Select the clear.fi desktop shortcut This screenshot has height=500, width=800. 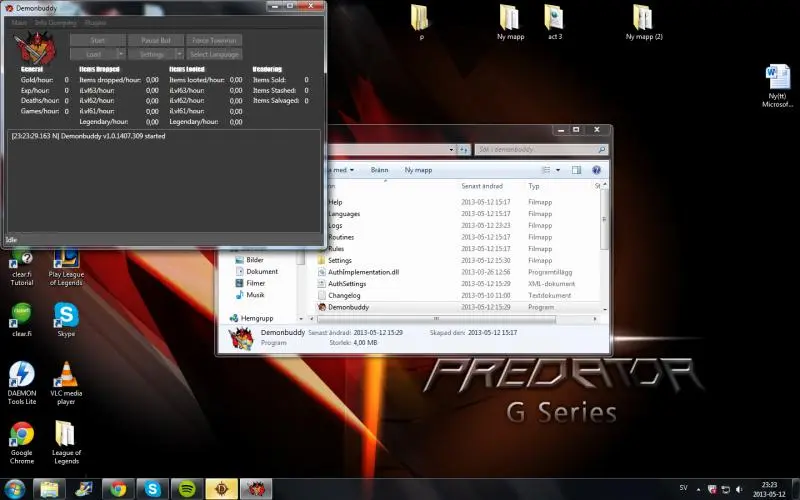(22, 319)
